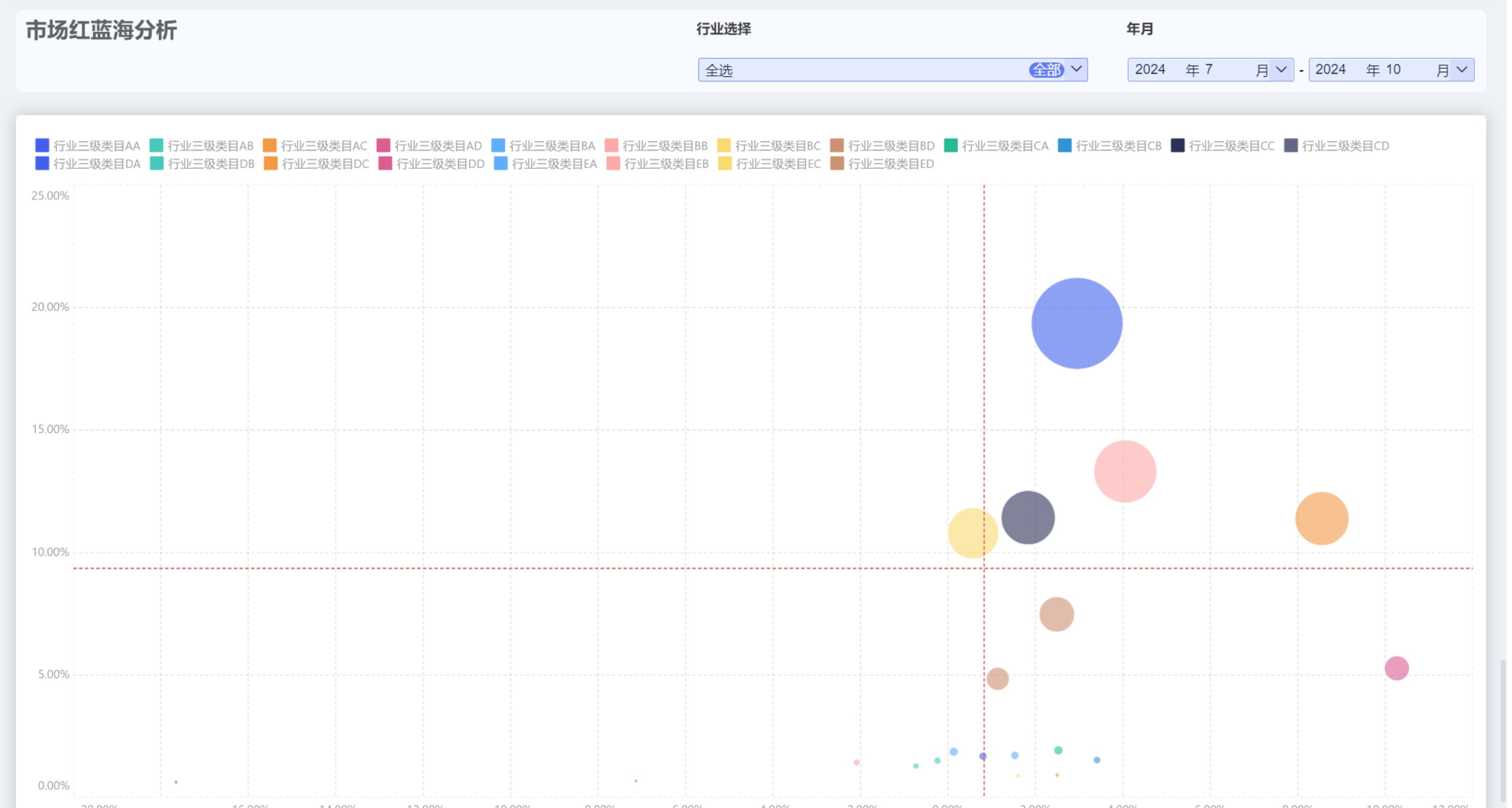This screenshot has height=808, width=1512.
Task: Toggle legend item 行业三级类目EB
Action: pyautogui.click(x=666, y=164)
